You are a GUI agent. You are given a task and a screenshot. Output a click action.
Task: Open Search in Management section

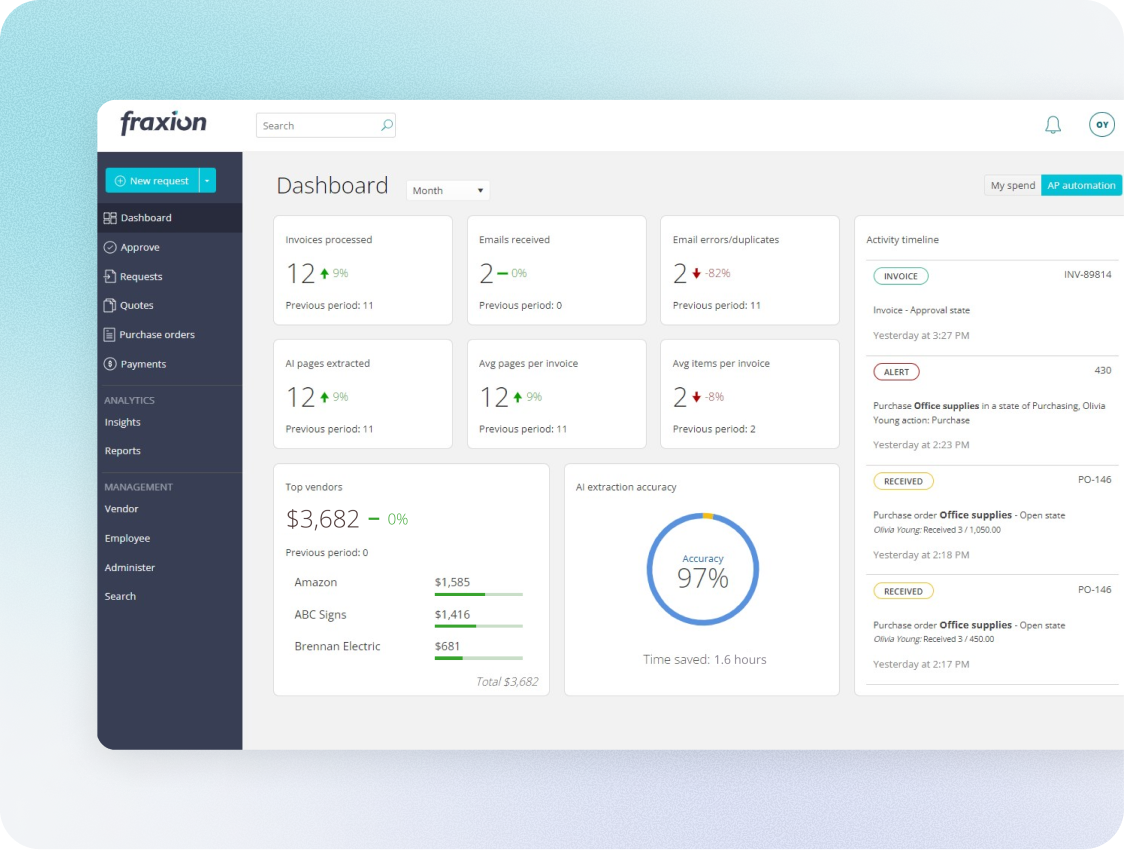(x=120, y=596)
